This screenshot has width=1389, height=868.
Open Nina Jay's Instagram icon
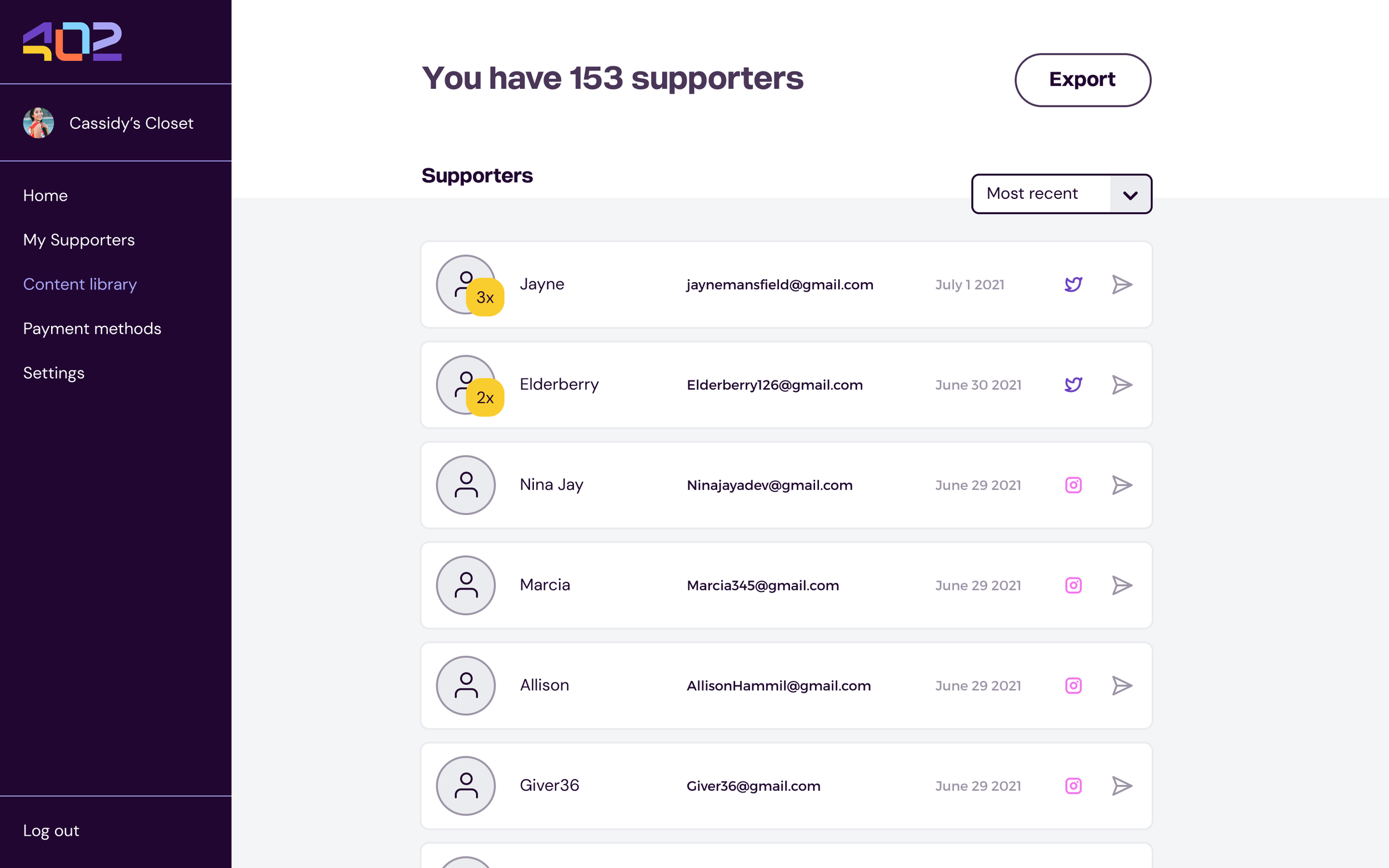click(x=1073, y=485)
